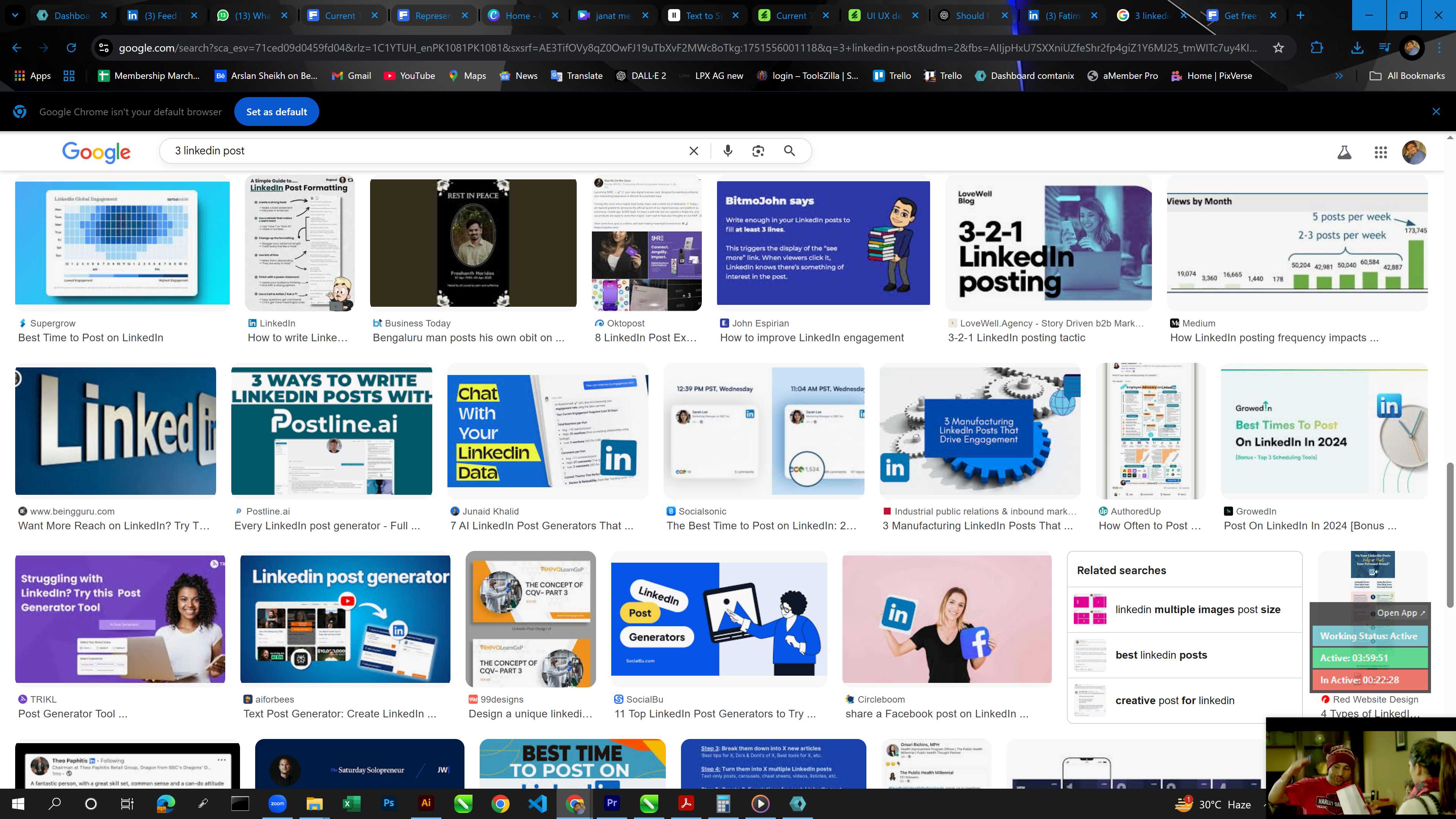The height and width of the screenshot is (819, 1456).
Task: Open the Google apps grid
Action: tap(1380, 152)
